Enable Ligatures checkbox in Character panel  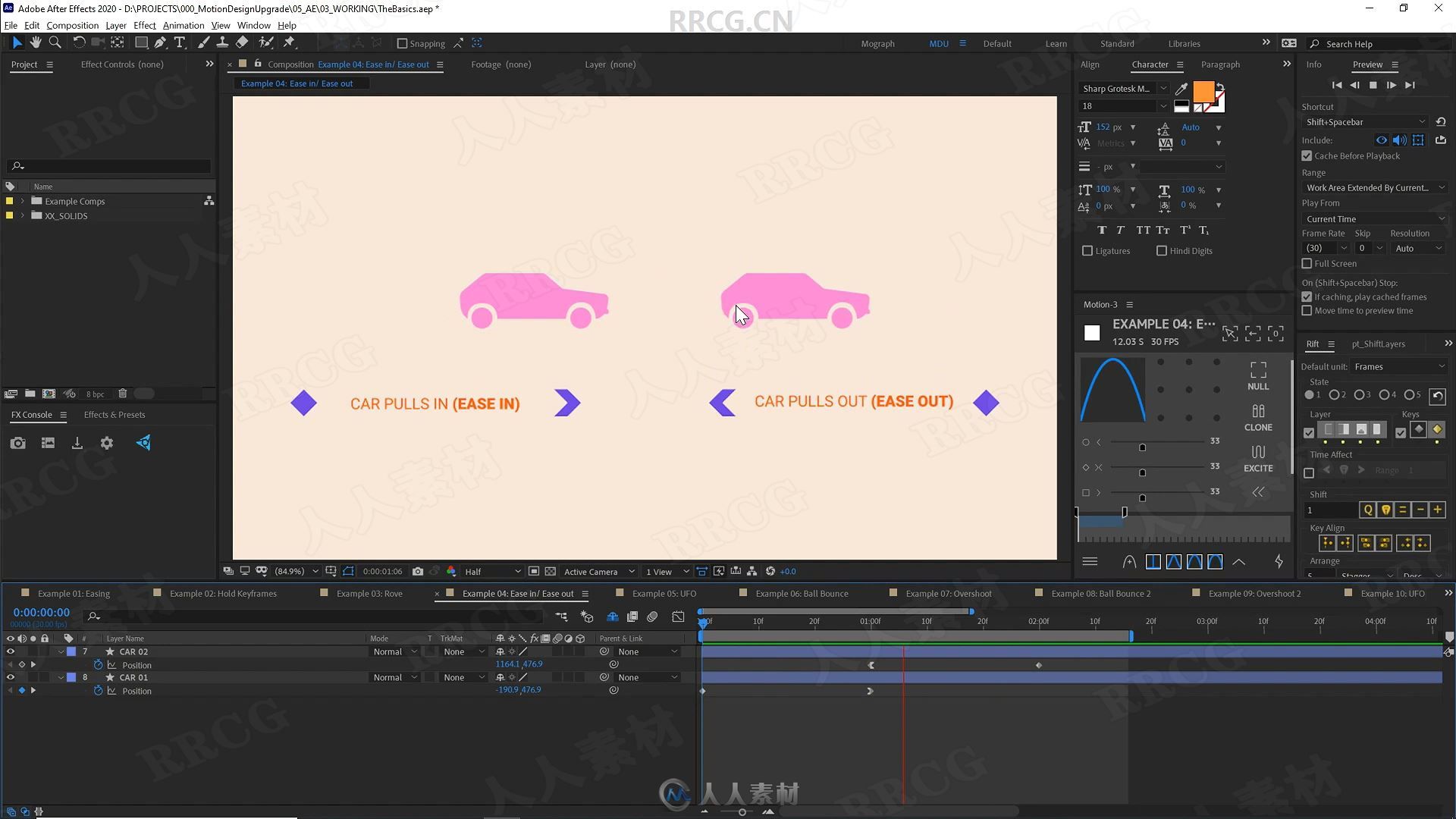coord(1088,250)
